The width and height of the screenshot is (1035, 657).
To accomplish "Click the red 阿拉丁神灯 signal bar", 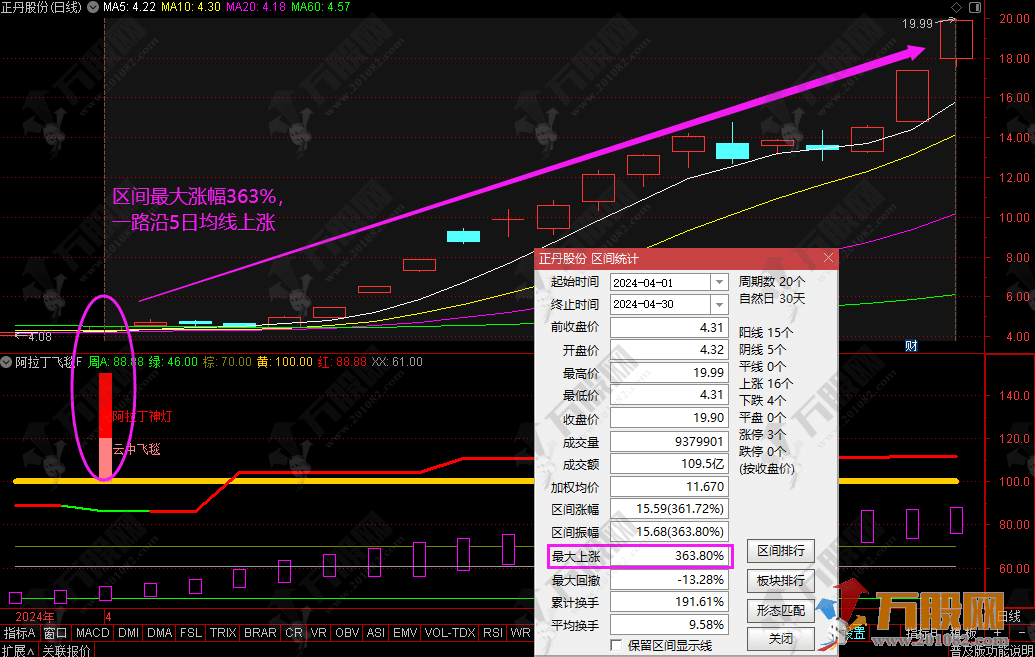I will click(106, 405).
